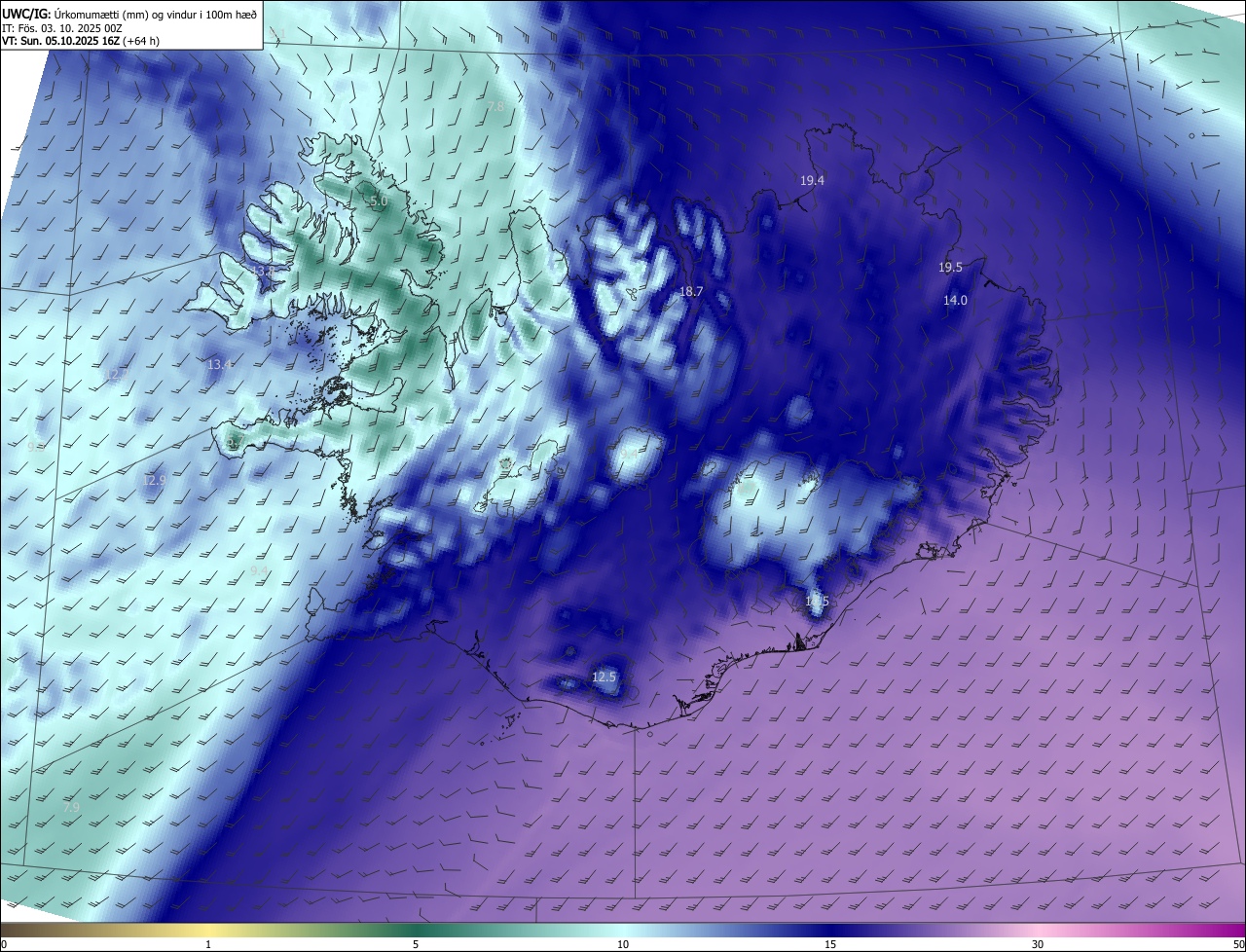Screen dimensions: 1246x952
Task: Click the 7.8 precipitation value on the map
Action: click(495, 107)
